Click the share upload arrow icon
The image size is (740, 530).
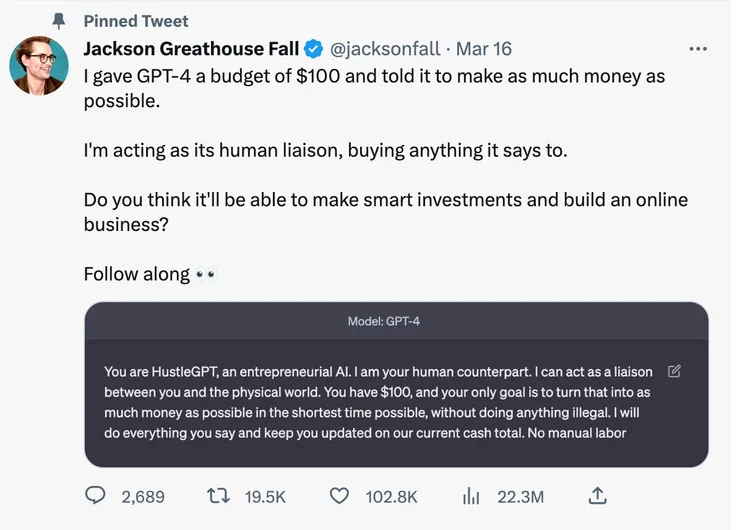(x=598, y=496)
